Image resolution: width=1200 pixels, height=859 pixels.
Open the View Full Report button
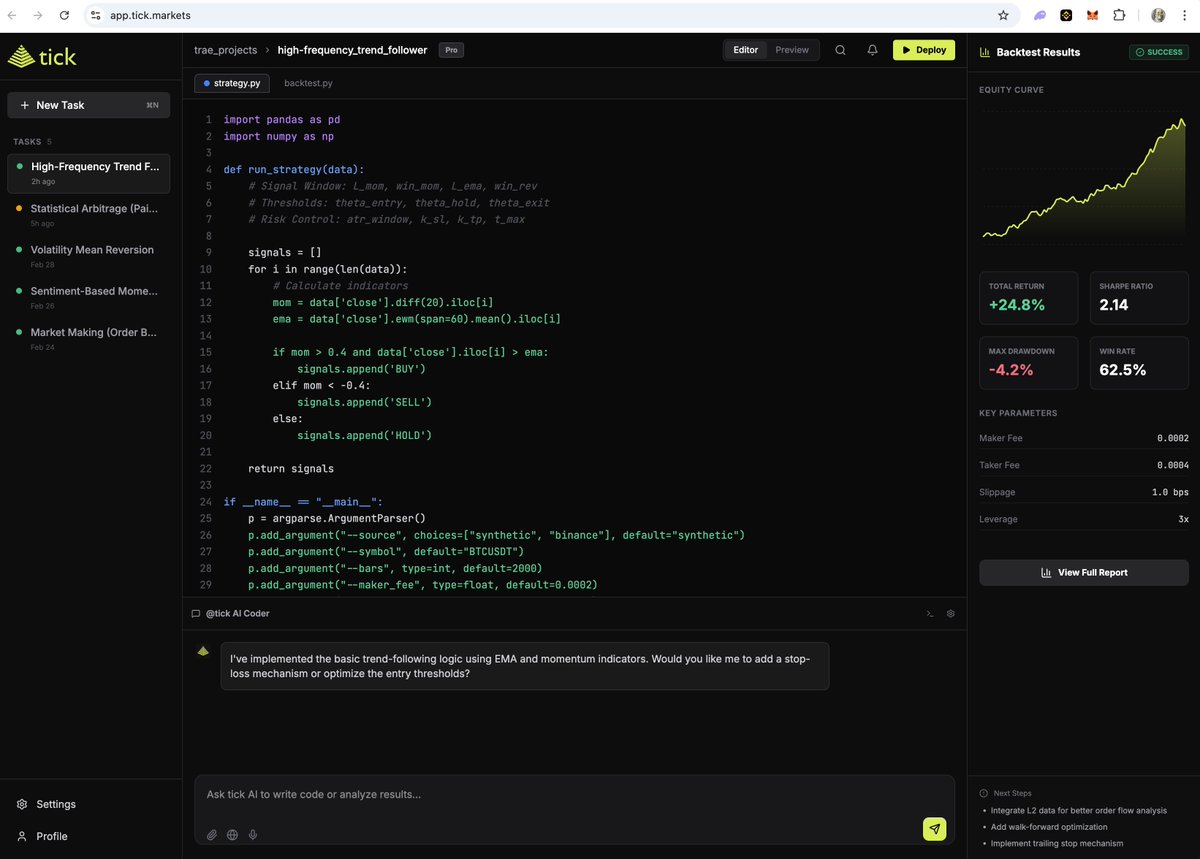1083,571
